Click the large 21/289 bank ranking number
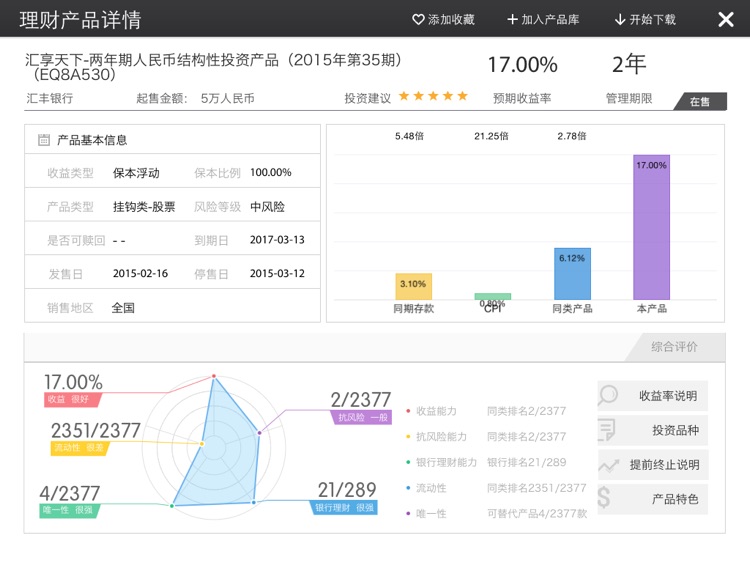 [347, 490]
